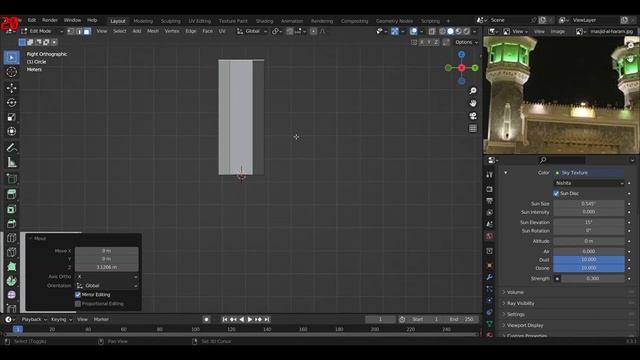The height and width of the screenshot is (360, 640).
Task: Open the Playback popover in timeline
Action: [34, 320]
